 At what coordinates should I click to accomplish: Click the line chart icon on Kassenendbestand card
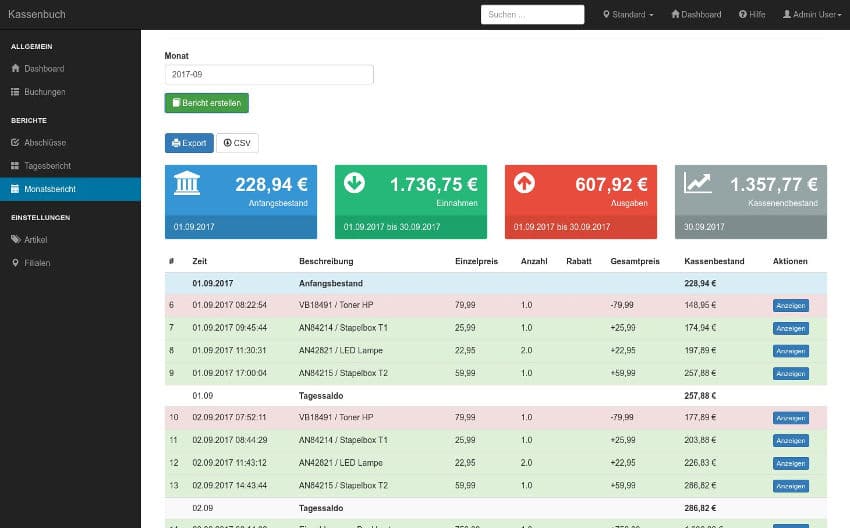pyautogui.click(x=698, y=183)
